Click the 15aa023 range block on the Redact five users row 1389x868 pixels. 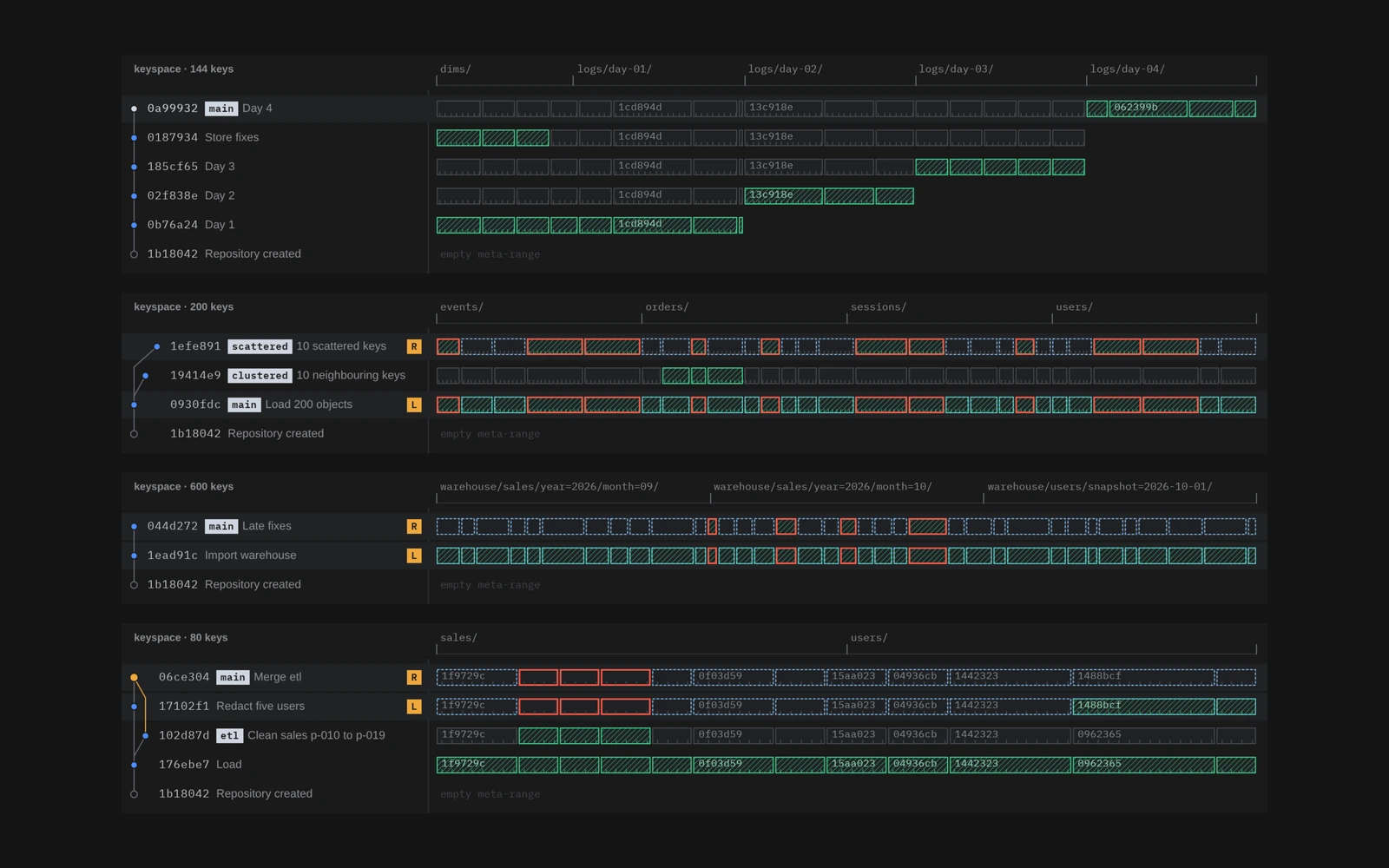click(x=856, y=707)
